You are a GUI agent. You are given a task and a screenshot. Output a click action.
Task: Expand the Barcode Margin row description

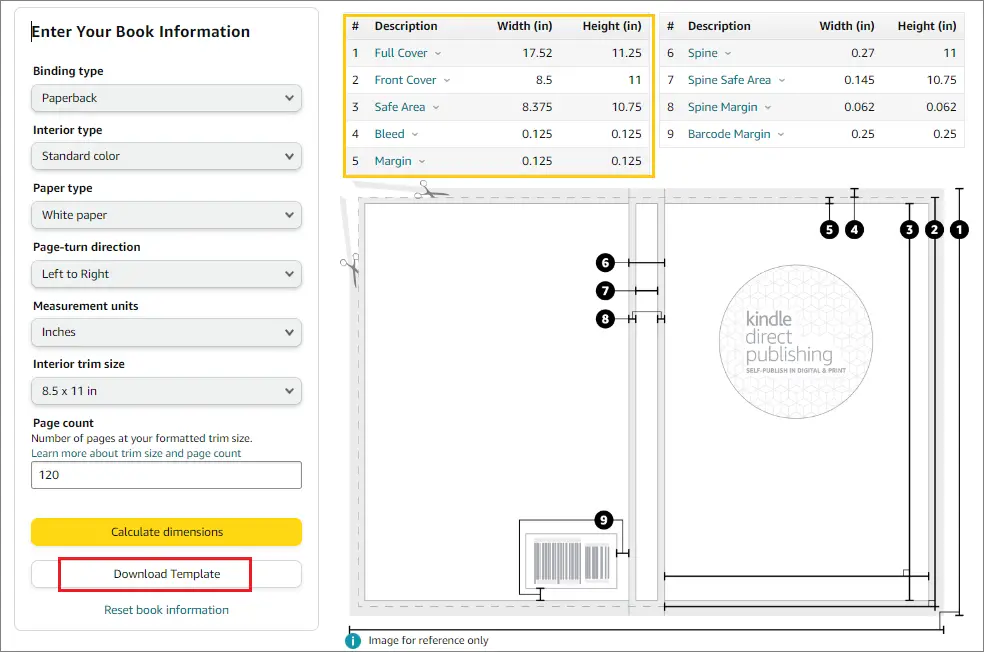pos(735,134)
